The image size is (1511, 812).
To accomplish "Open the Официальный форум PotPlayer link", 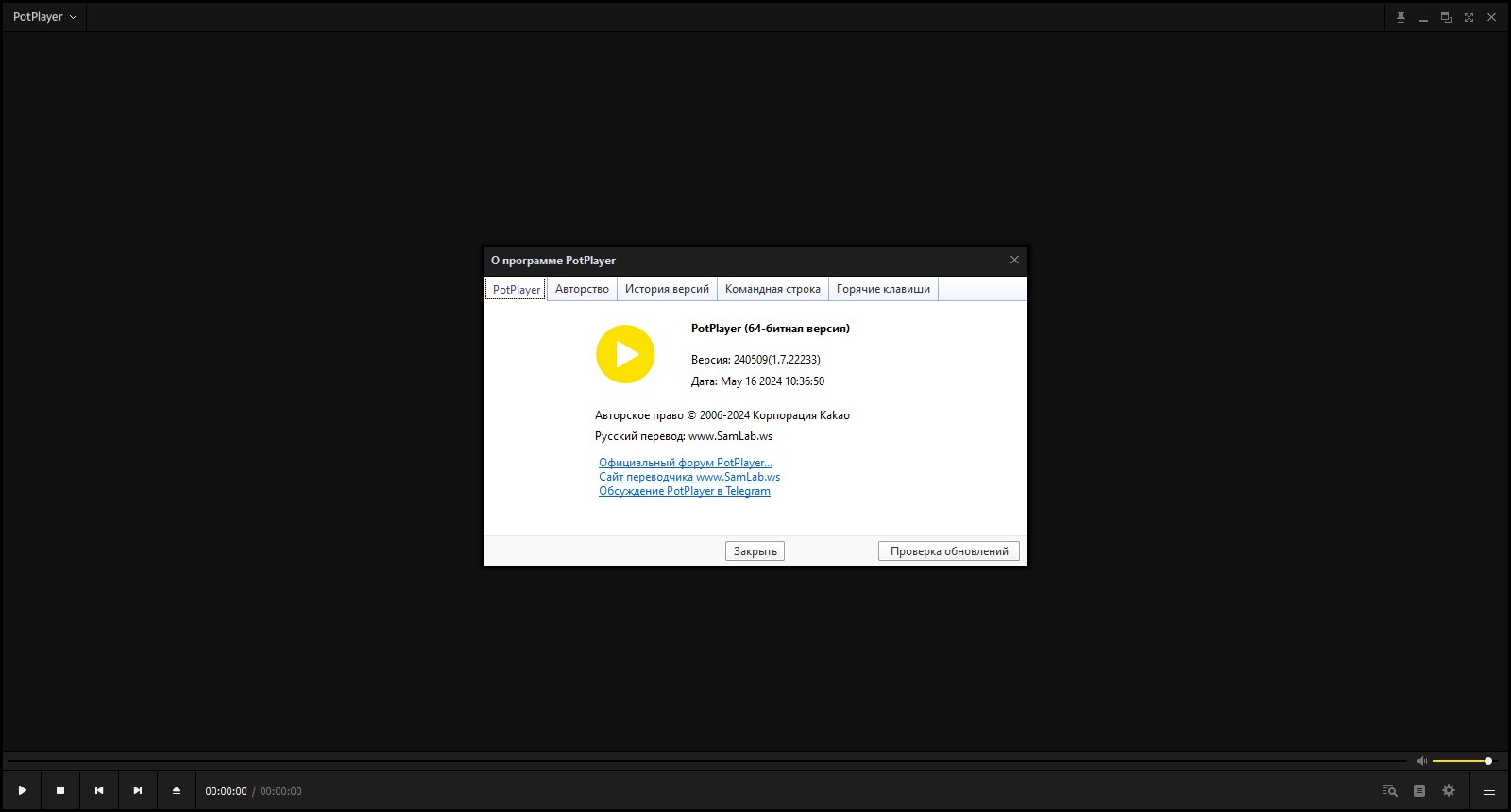I will click(x=686, y=463).
